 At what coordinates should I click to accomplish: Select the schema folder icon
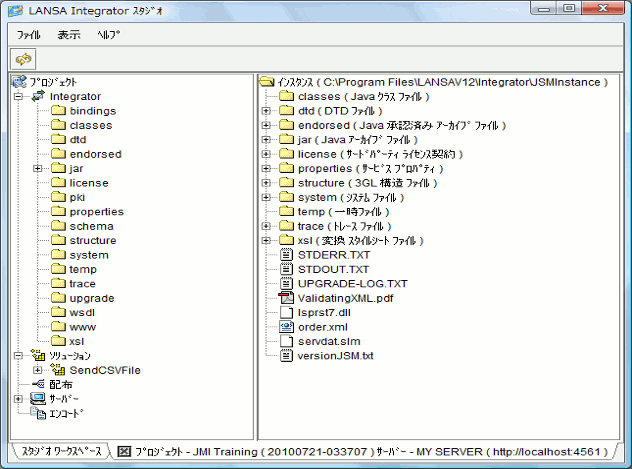(58, 226)
